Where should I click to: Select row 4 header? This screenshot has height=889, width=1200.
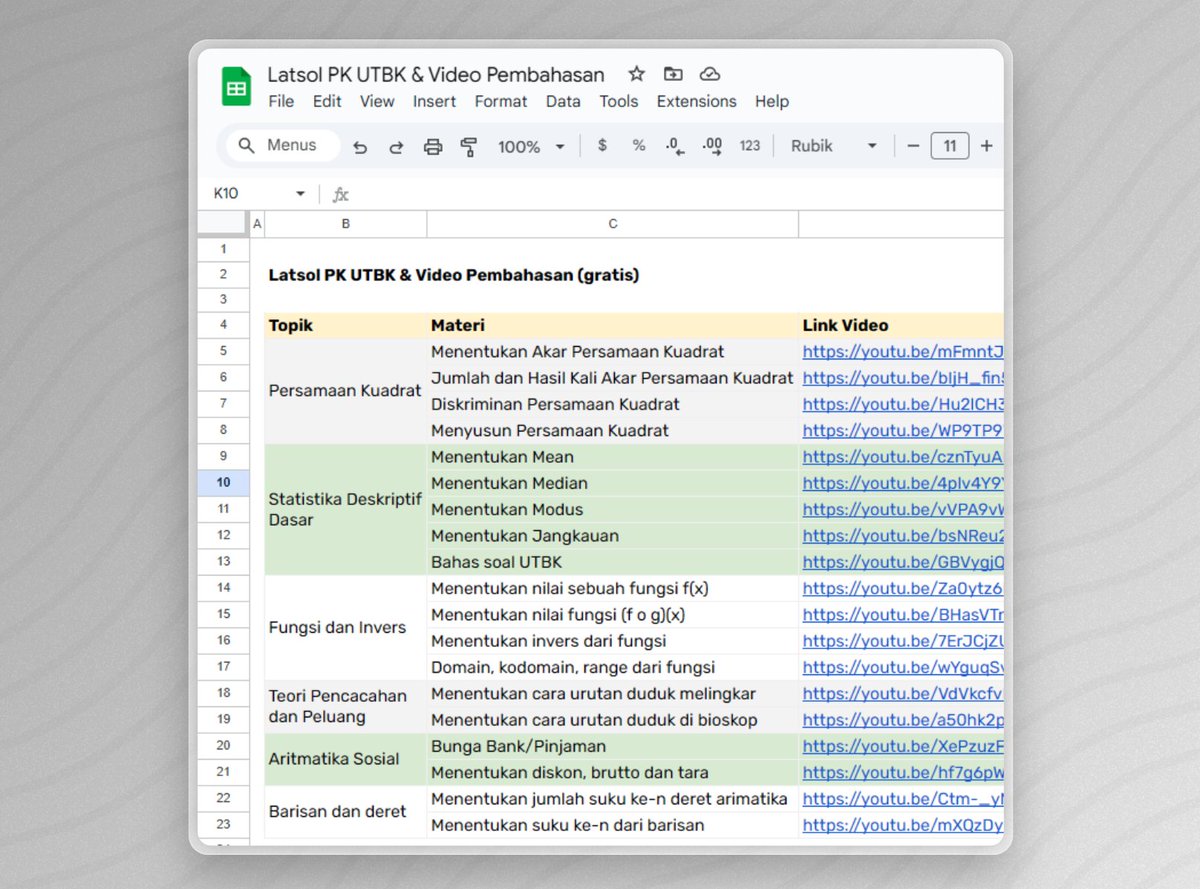coord(223,325)
